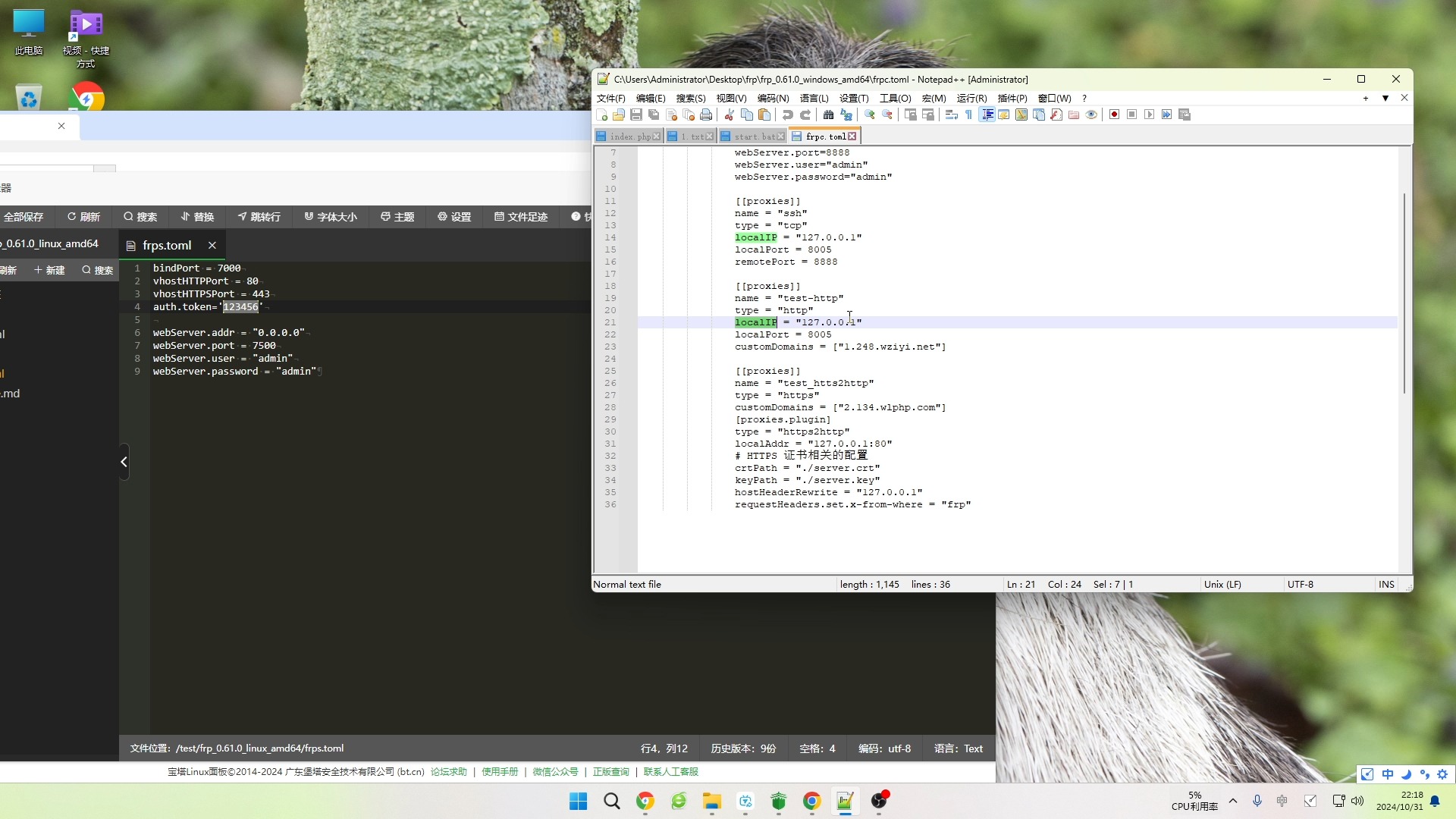
Task: Toggle word wrap in Notepad++ toolbar
Action: (952, 115)
